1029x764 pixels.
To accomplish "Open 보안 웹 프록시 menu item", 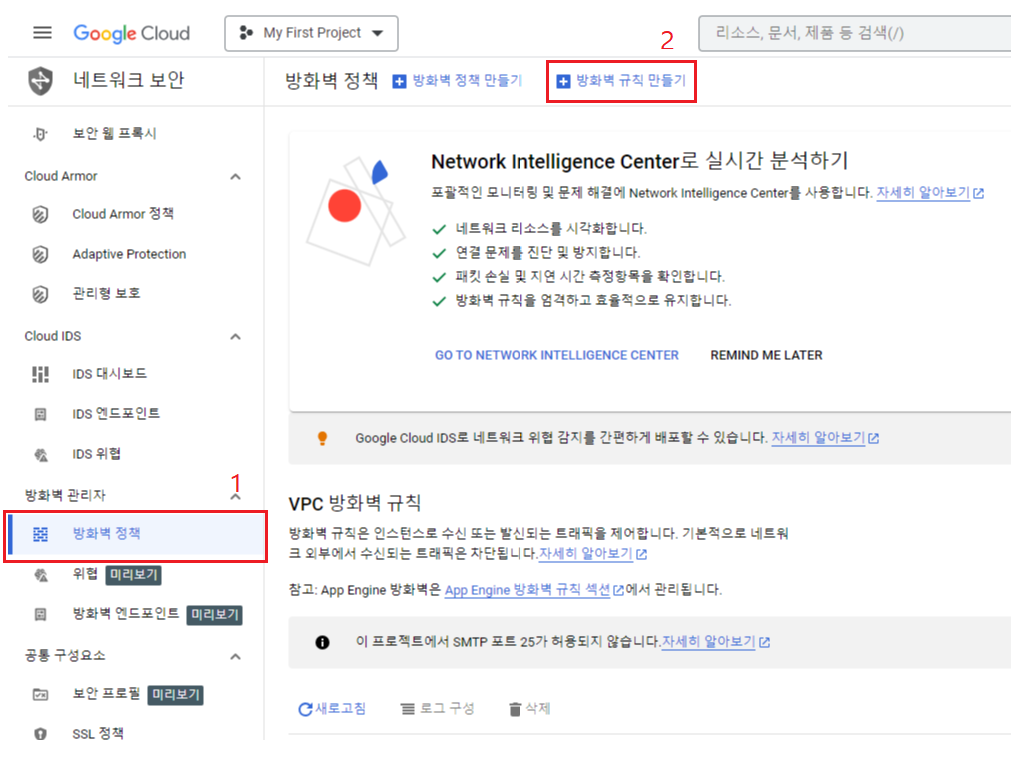I will click(114, 133).
